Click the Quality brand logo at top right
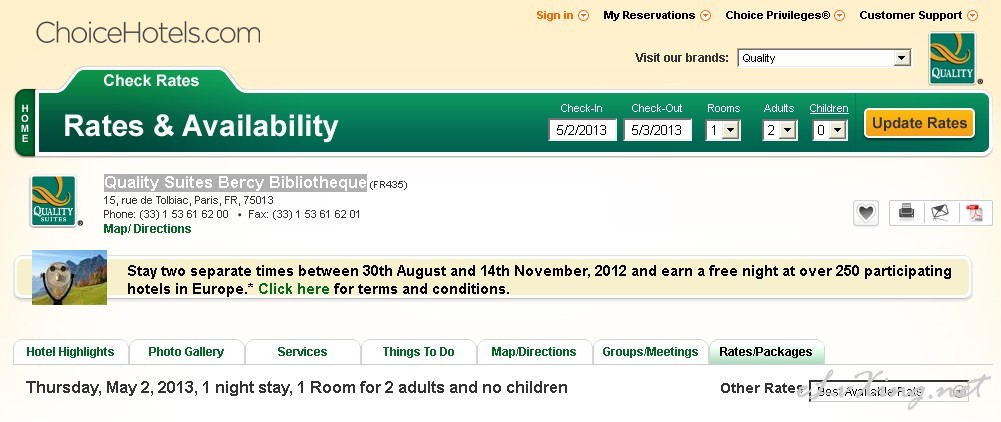Screen dimensions: 1001x422 [952, 58]
